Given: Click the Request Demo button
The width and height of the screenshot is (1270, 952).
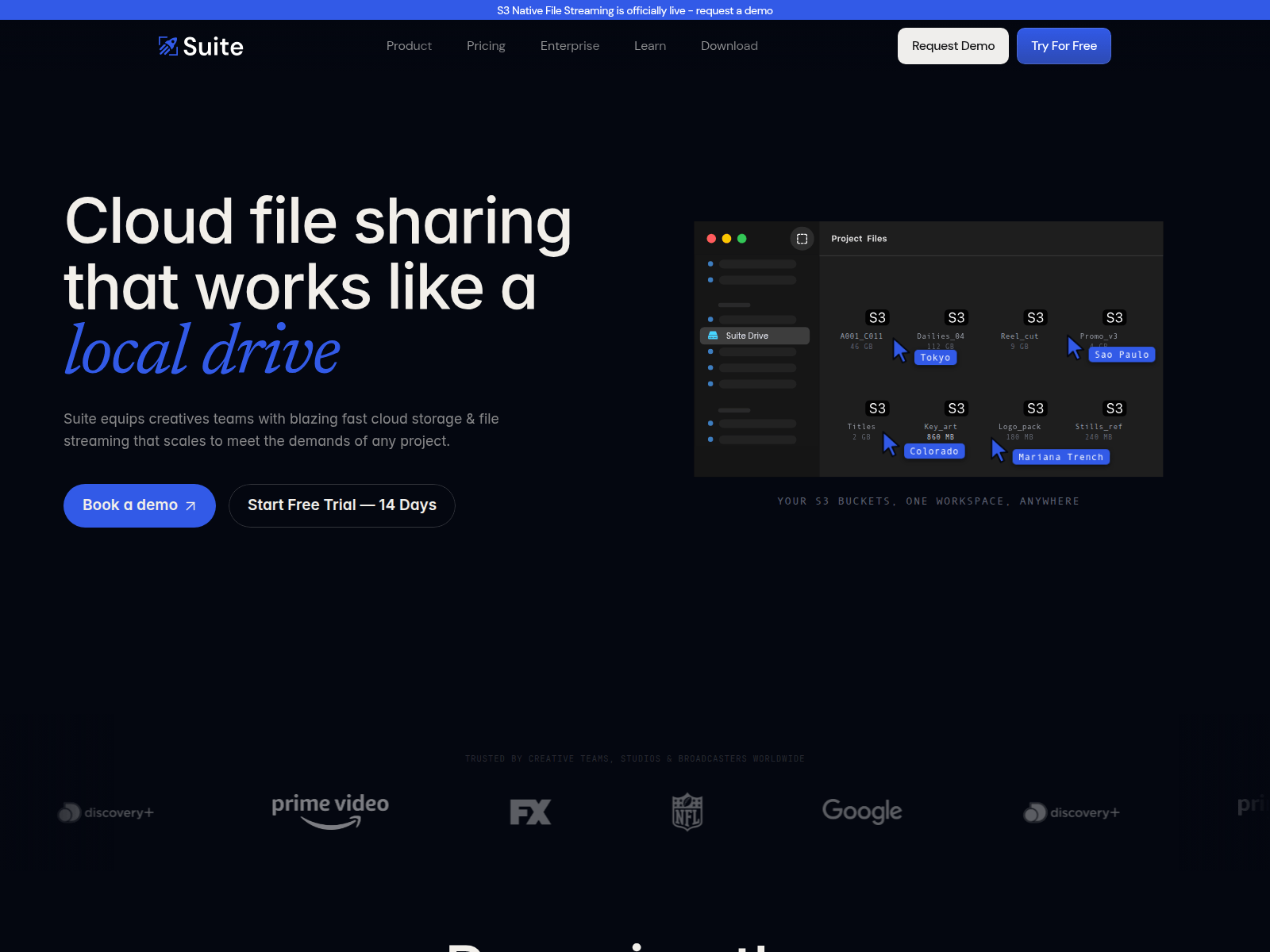Looking at the screenshot, I should click(953, 46).
